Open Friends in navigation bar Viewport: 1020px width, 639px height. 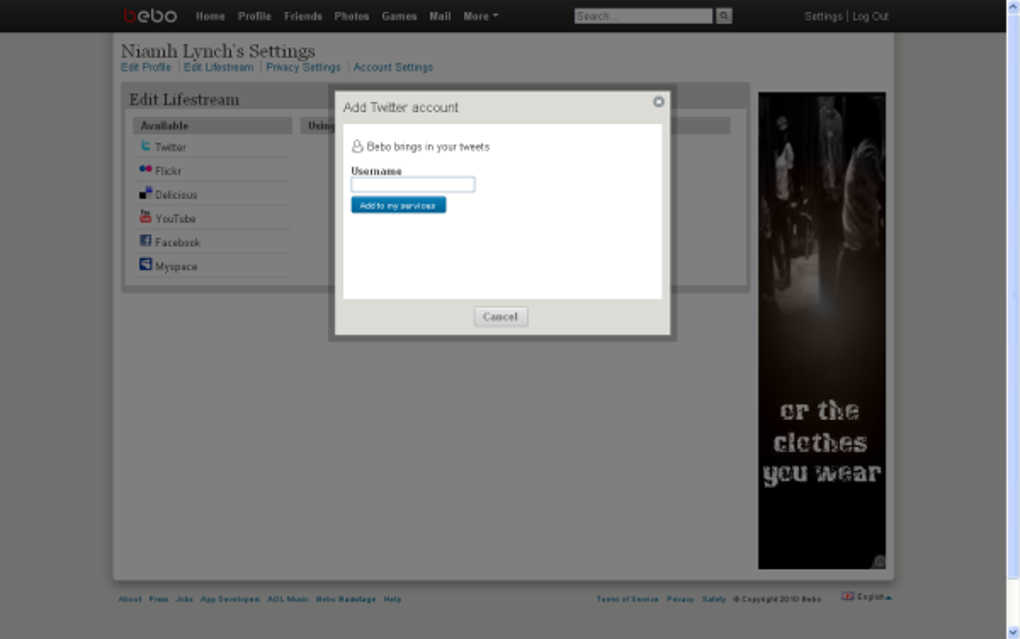click(303, 16)
